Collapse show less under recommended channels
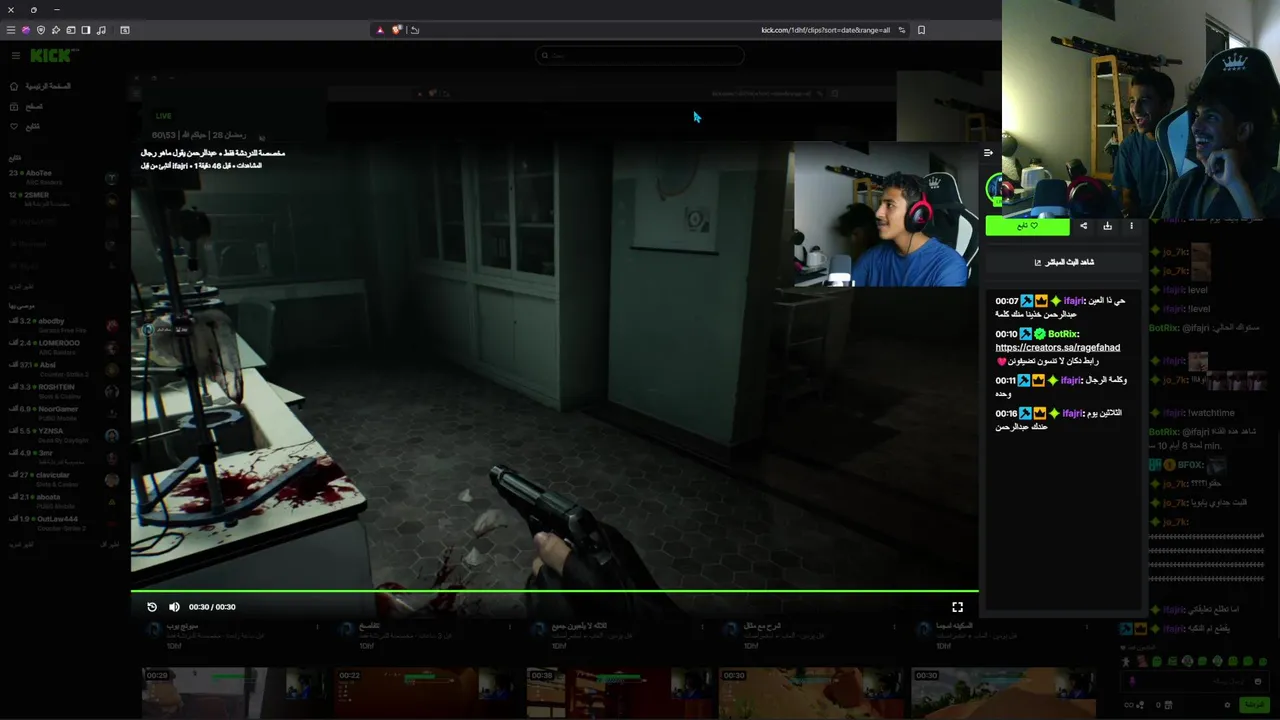This screenshot has height=720, width=1280. (109, 544)
